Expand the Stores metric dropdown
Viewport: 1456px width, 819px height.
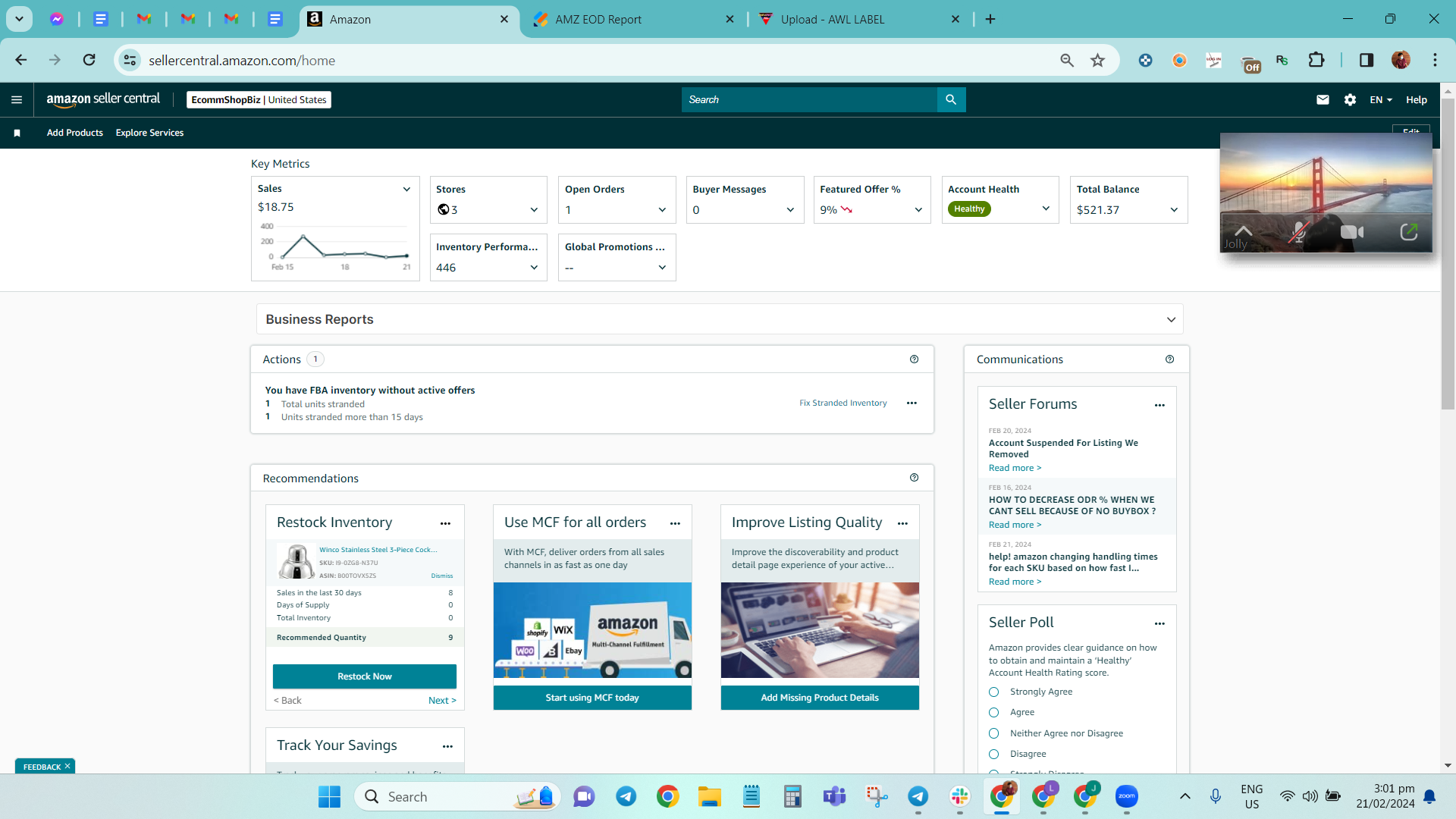534,210
